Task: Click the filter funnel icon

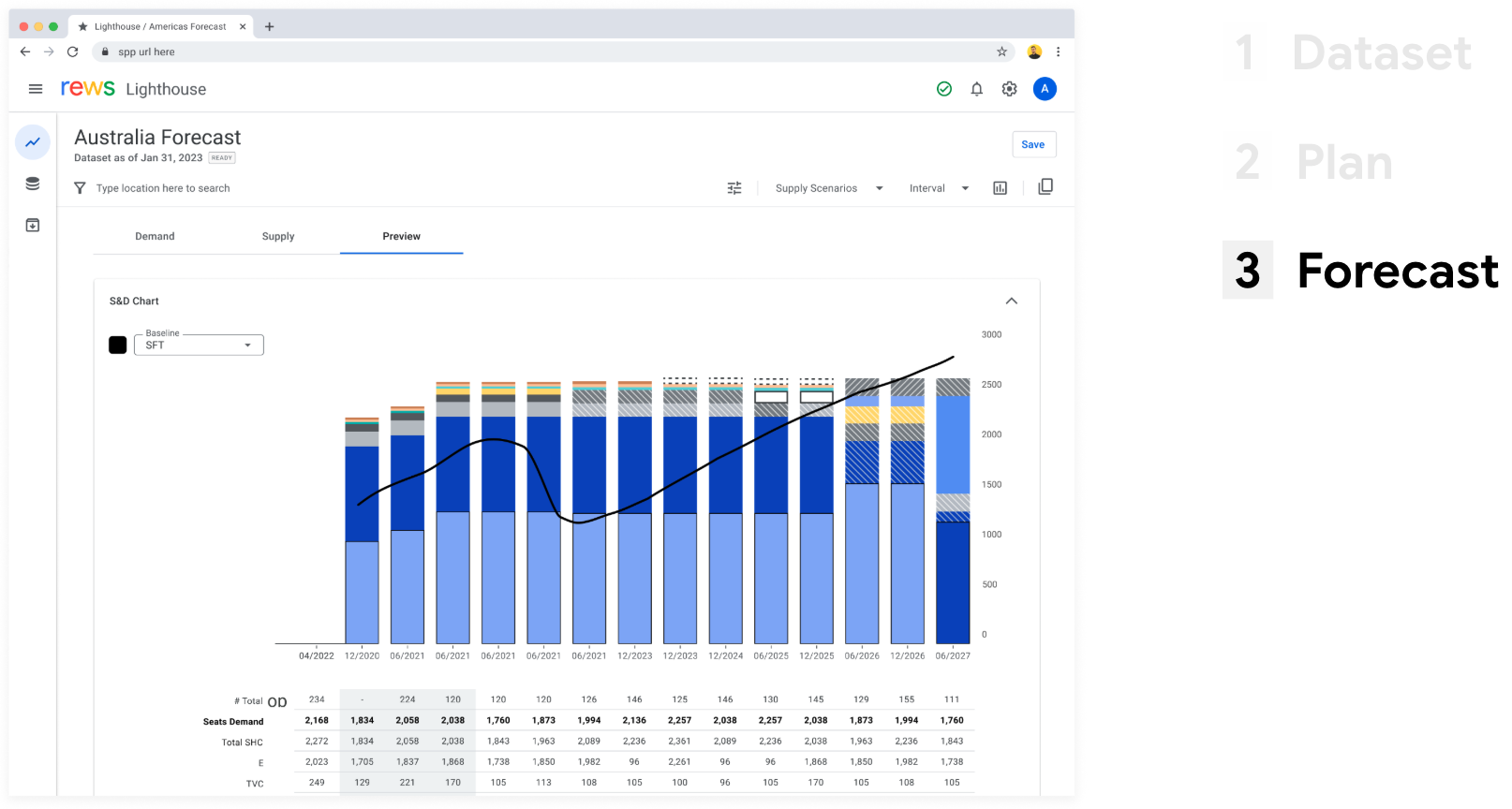Action: pyautogui.click(x=80, y=188)
